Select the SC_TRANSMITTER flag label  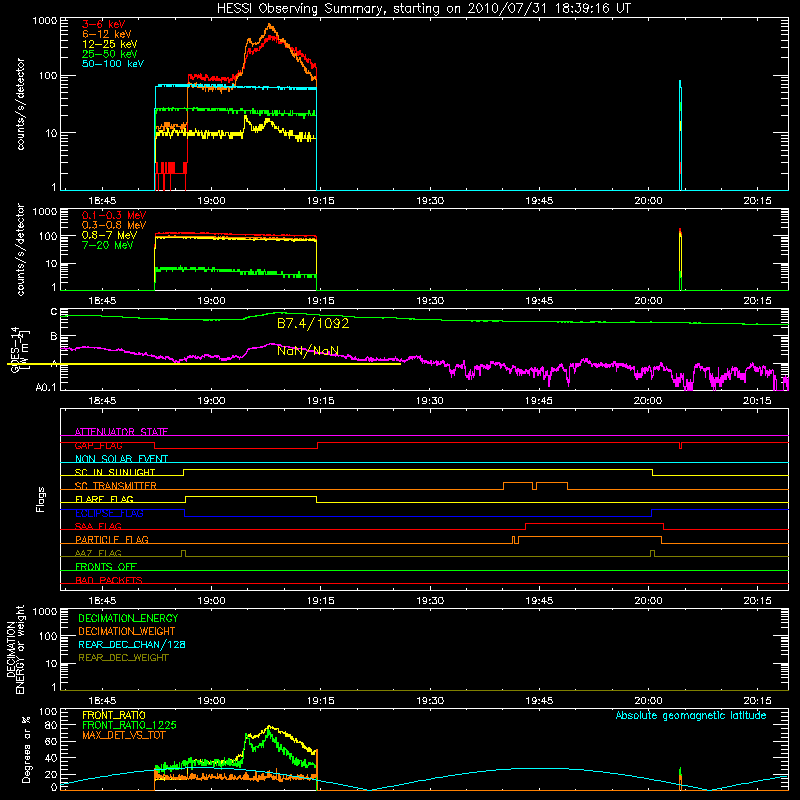[x=115, y=486]
